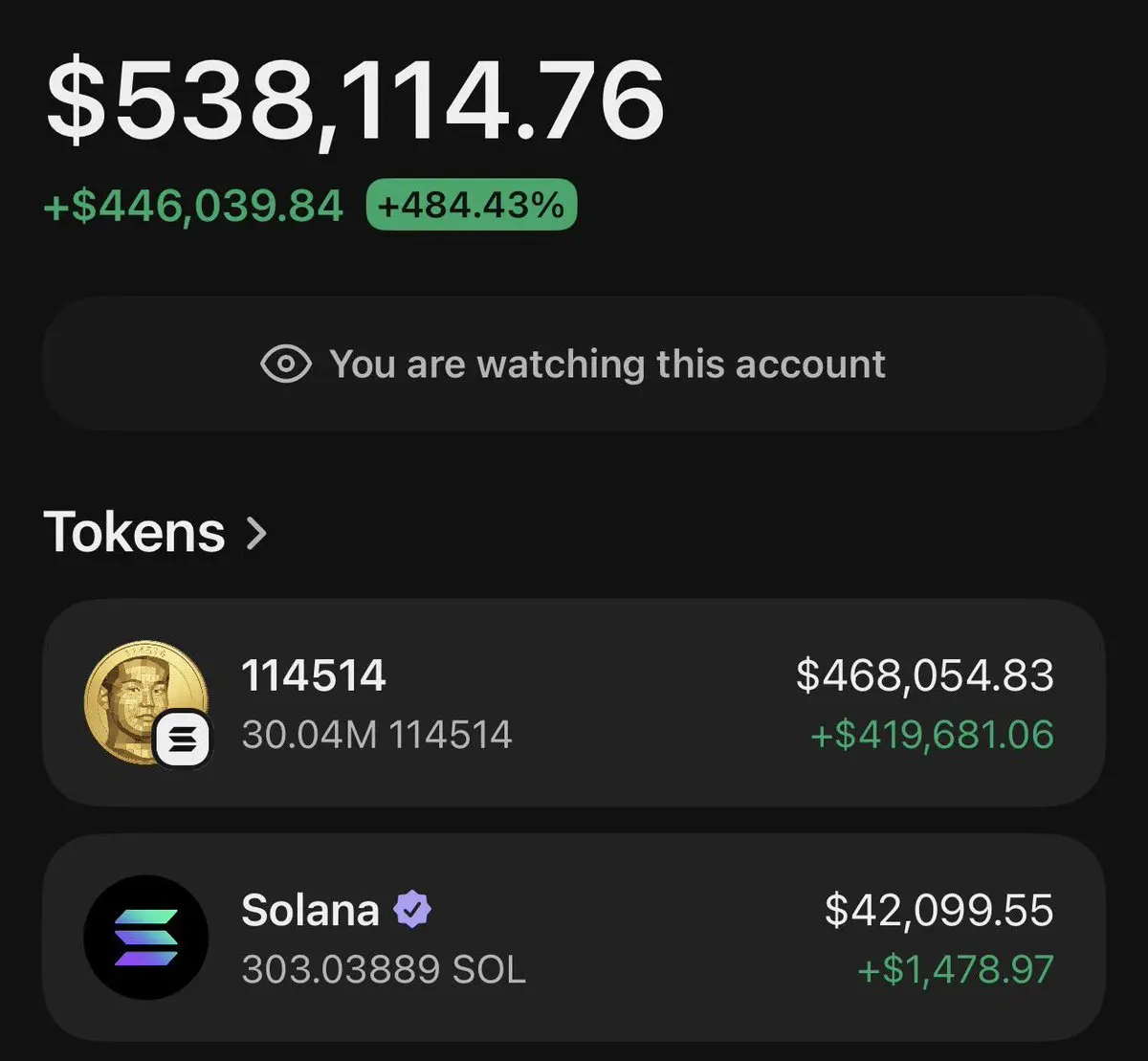
Task: Select the 114514 token name
Action: (x=313, y=676)
